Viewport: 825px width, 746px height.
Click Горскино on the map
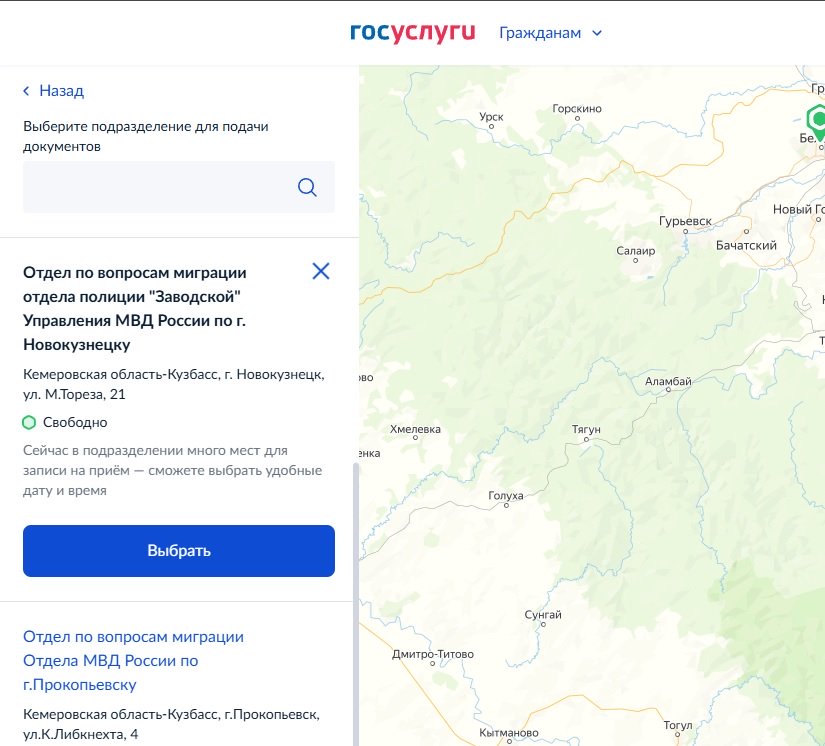pos(577,108)
